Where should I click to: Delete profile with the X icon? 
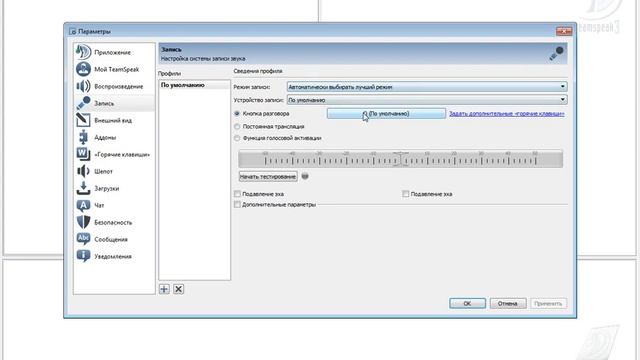pyautogui.click(x=178, y=289)
